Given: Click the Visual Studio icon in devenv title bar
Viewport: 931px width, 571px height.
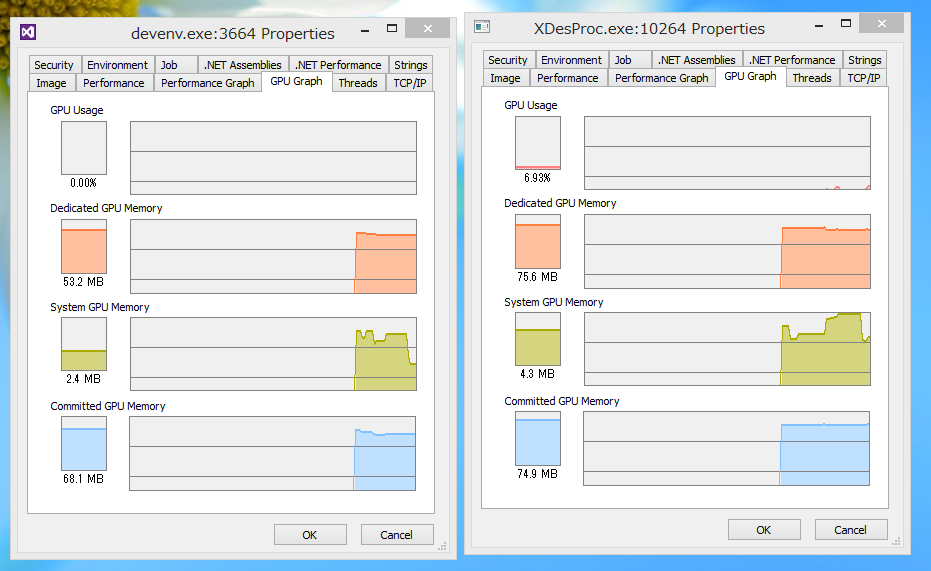Looking at the screenshot, I should [x=28, y=33].
